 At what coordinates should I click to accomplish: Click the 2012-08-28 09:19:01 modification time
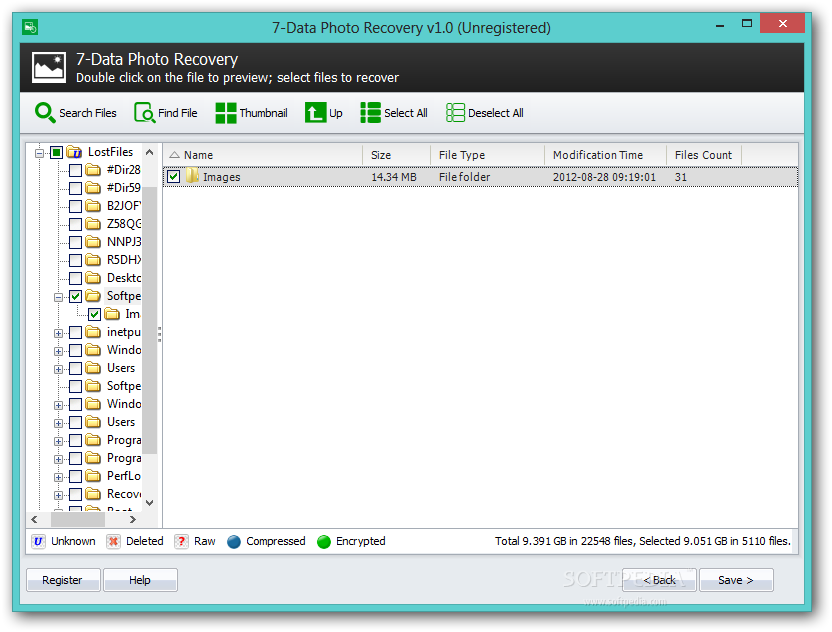[604, 177]
